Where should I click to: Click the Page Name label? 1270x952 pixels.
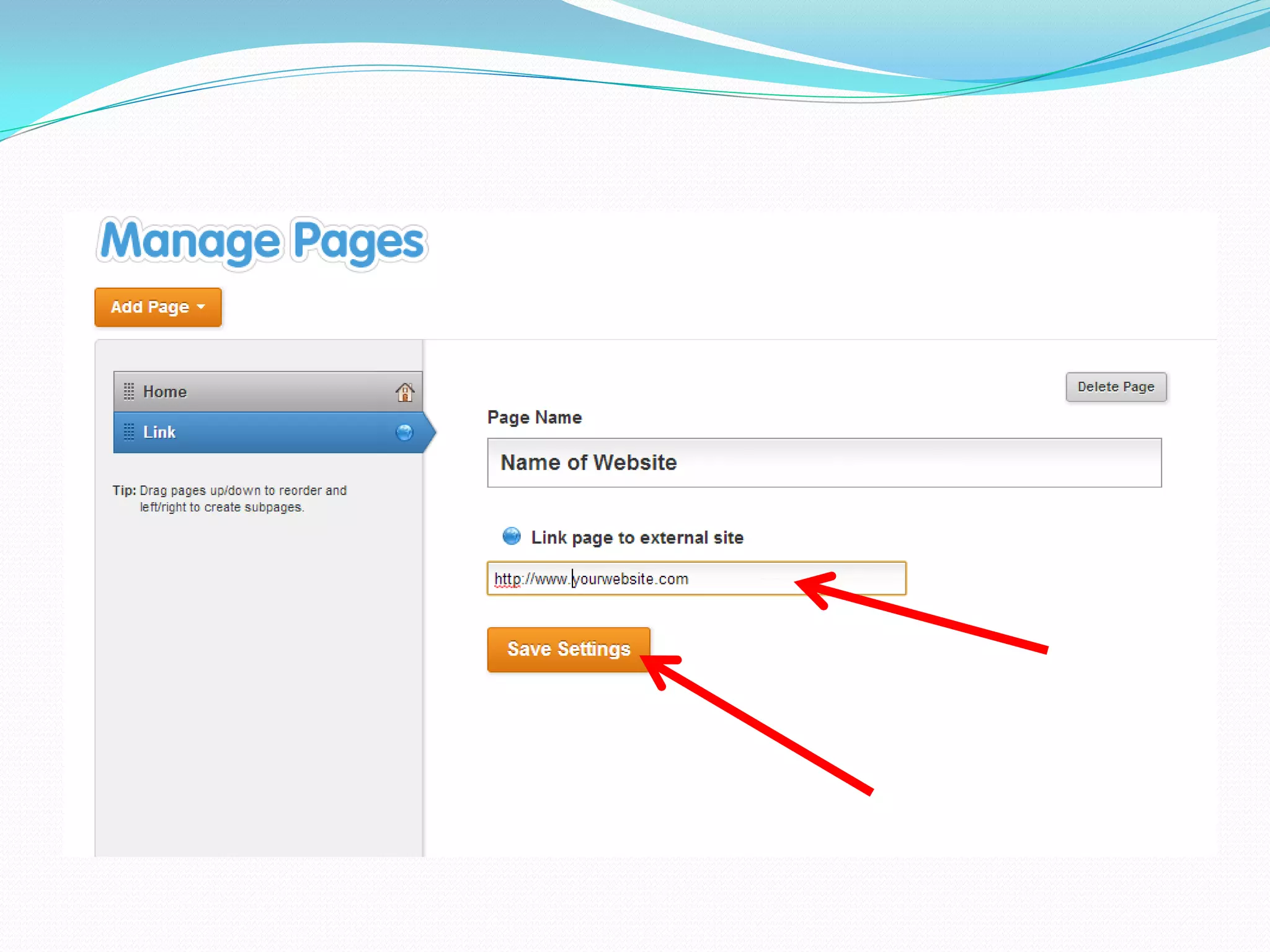tap(535, 418)
